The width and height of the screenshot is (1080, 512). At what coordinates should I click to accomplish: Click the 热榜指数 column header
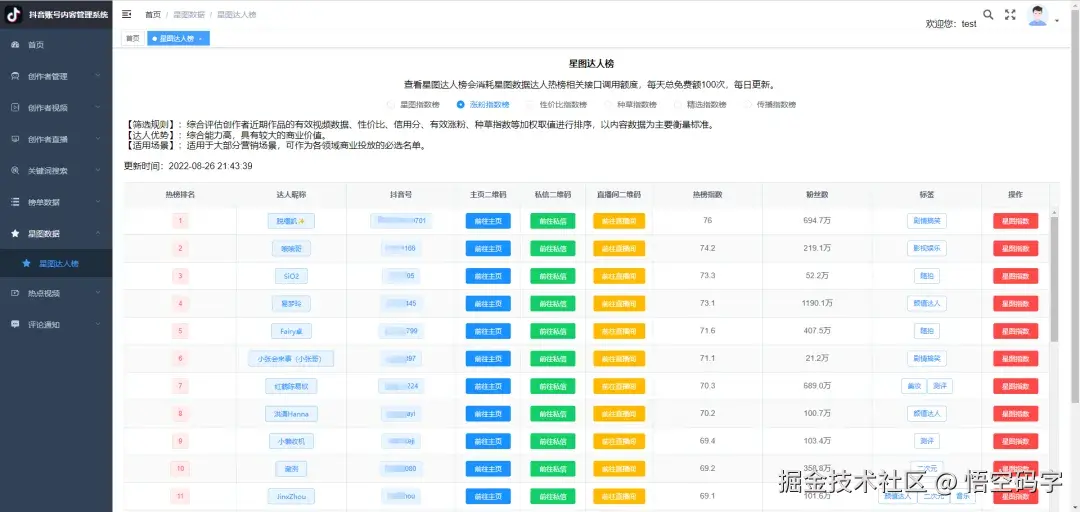pyautogui.click(x=707, y=195)
